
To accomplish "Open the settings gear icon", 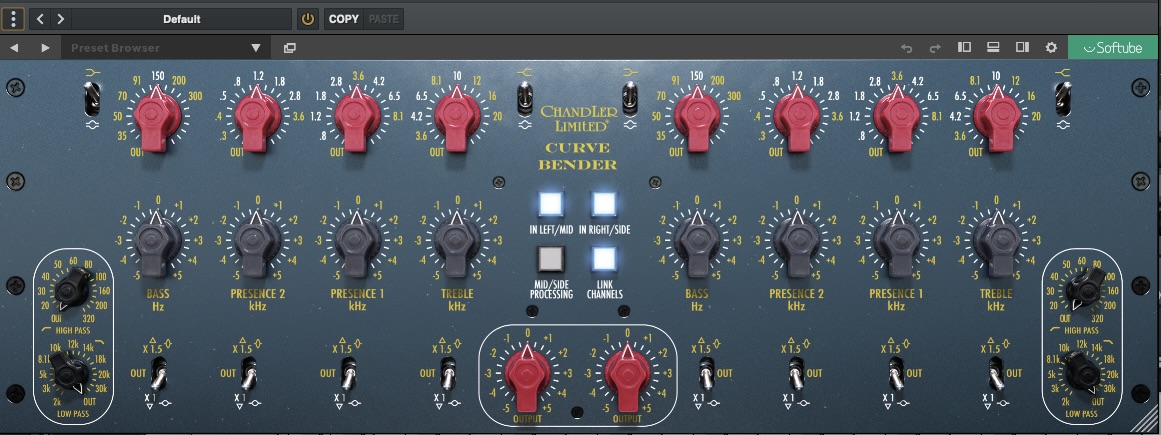I will (1051, 47).
